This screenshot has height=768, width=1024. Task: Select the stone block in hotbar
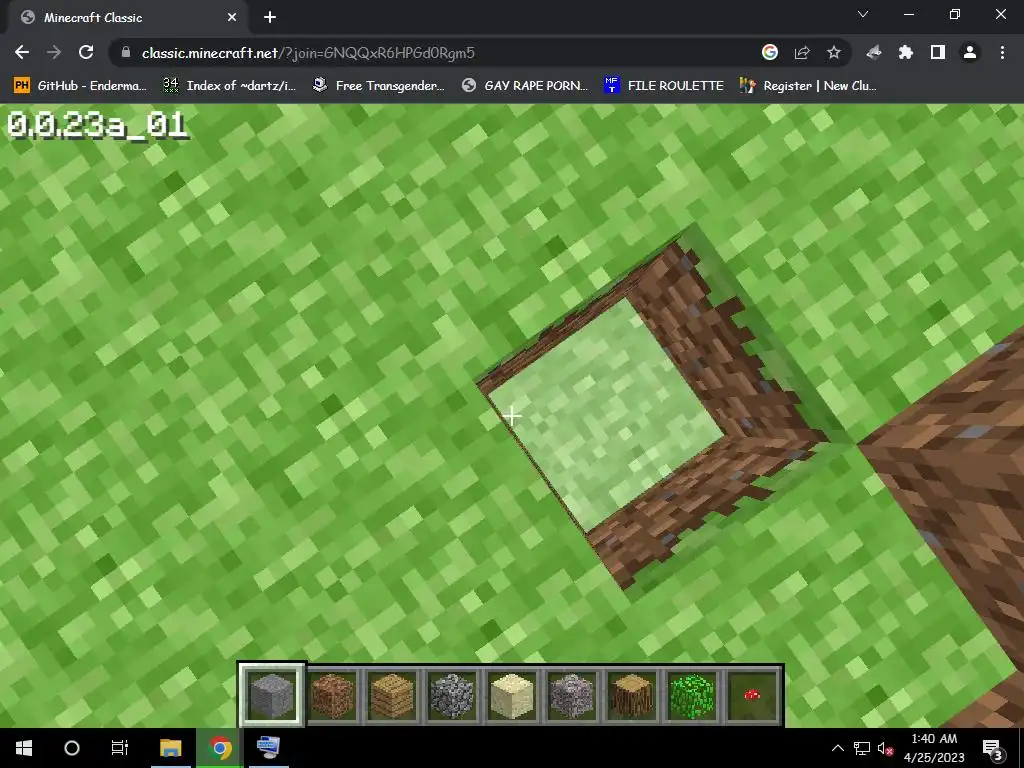click(x=272, y=695)
